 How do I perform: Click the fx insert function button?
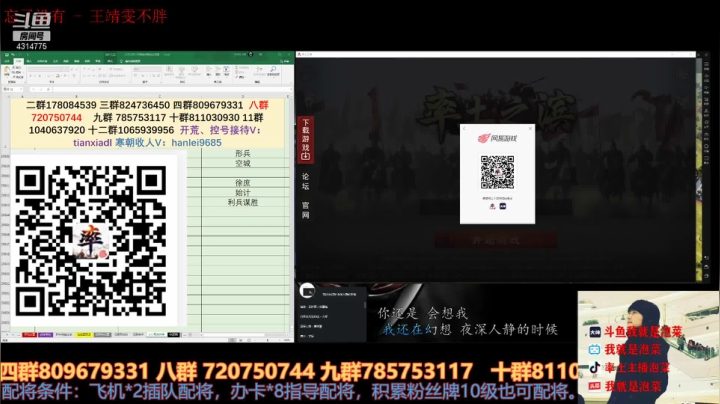tap(47, 89)
